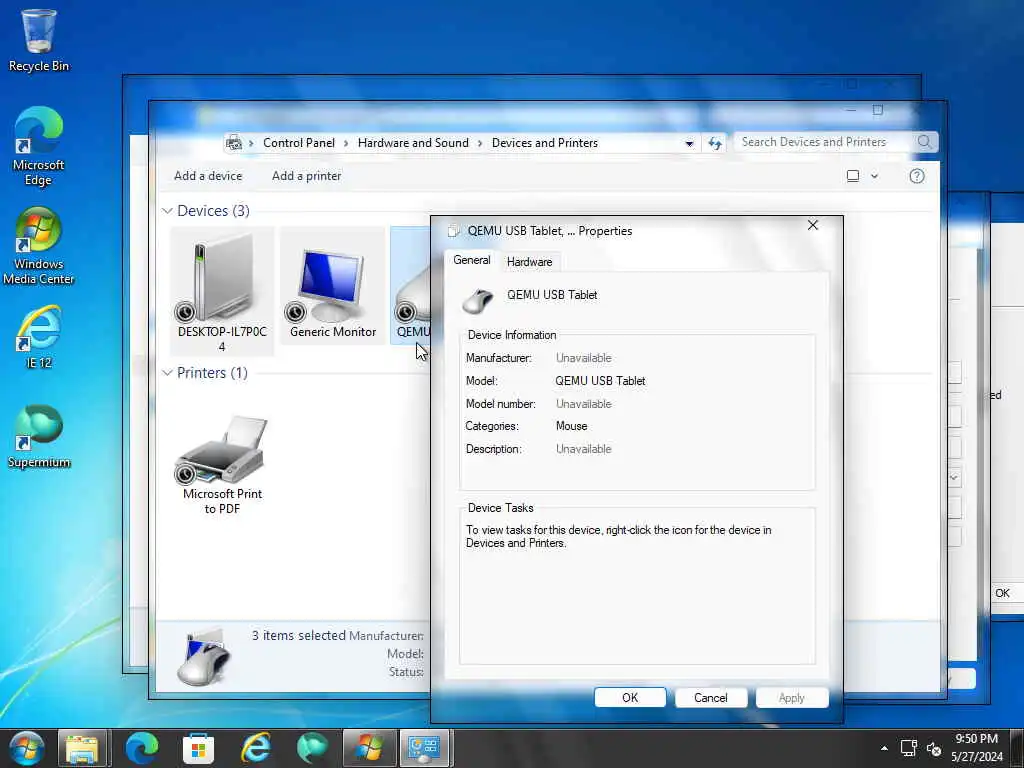Open the Recycle Bin desktop icon
Image resolution: width=1024 pixels, height=768 pixels.
[x=39, y=40]
